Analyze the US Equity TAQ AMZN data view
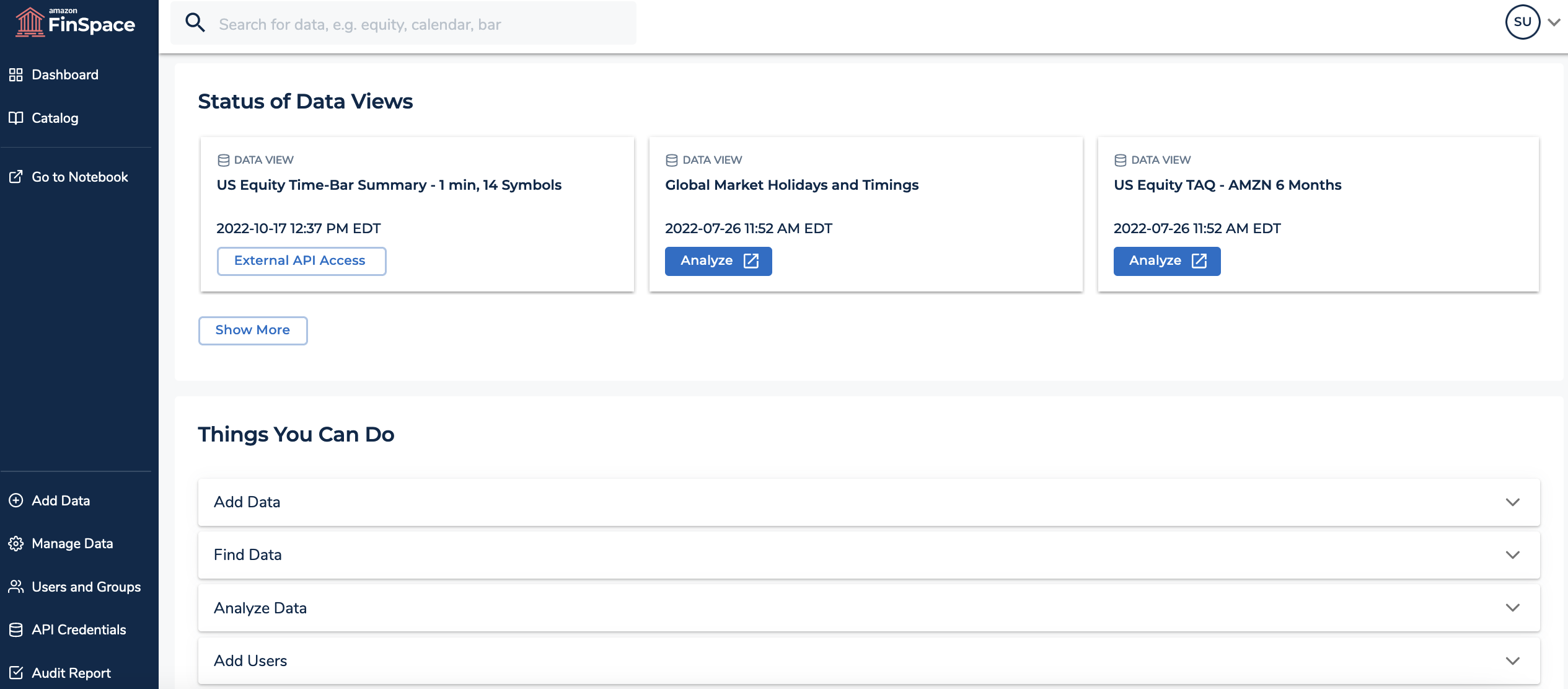 click(1166, 260)
